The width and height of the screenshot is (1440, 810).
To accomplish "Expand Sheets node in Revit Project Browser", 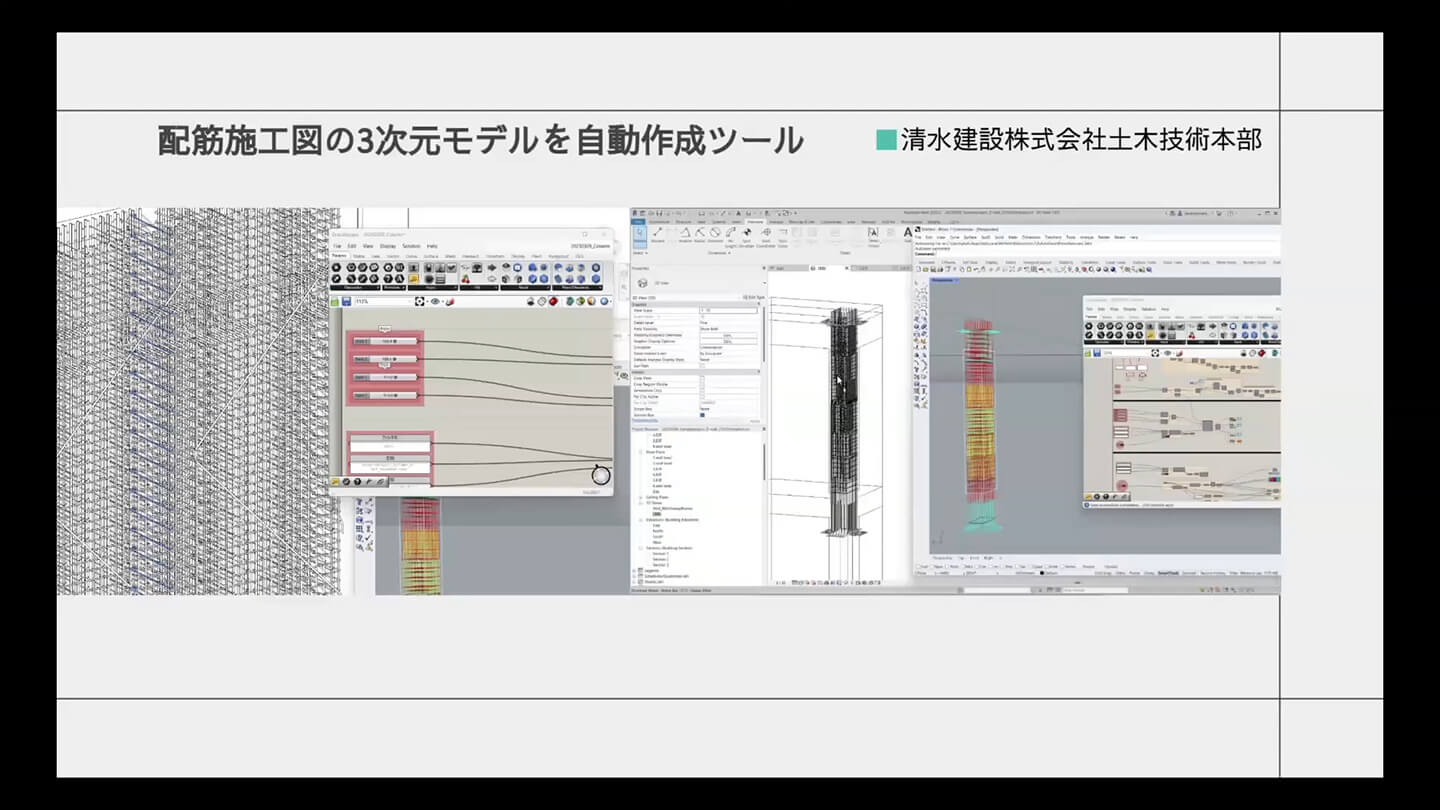I will tap(634, 582).
